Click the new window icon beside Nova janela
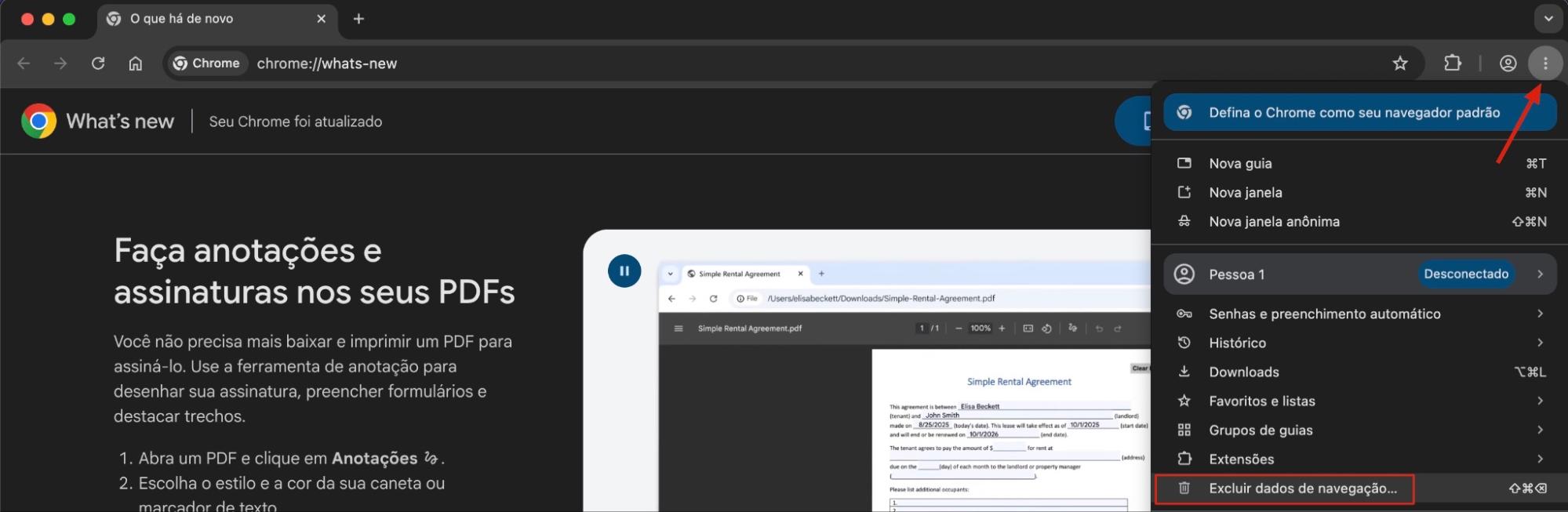The image size is (1568, 512). pos(1184,192)
